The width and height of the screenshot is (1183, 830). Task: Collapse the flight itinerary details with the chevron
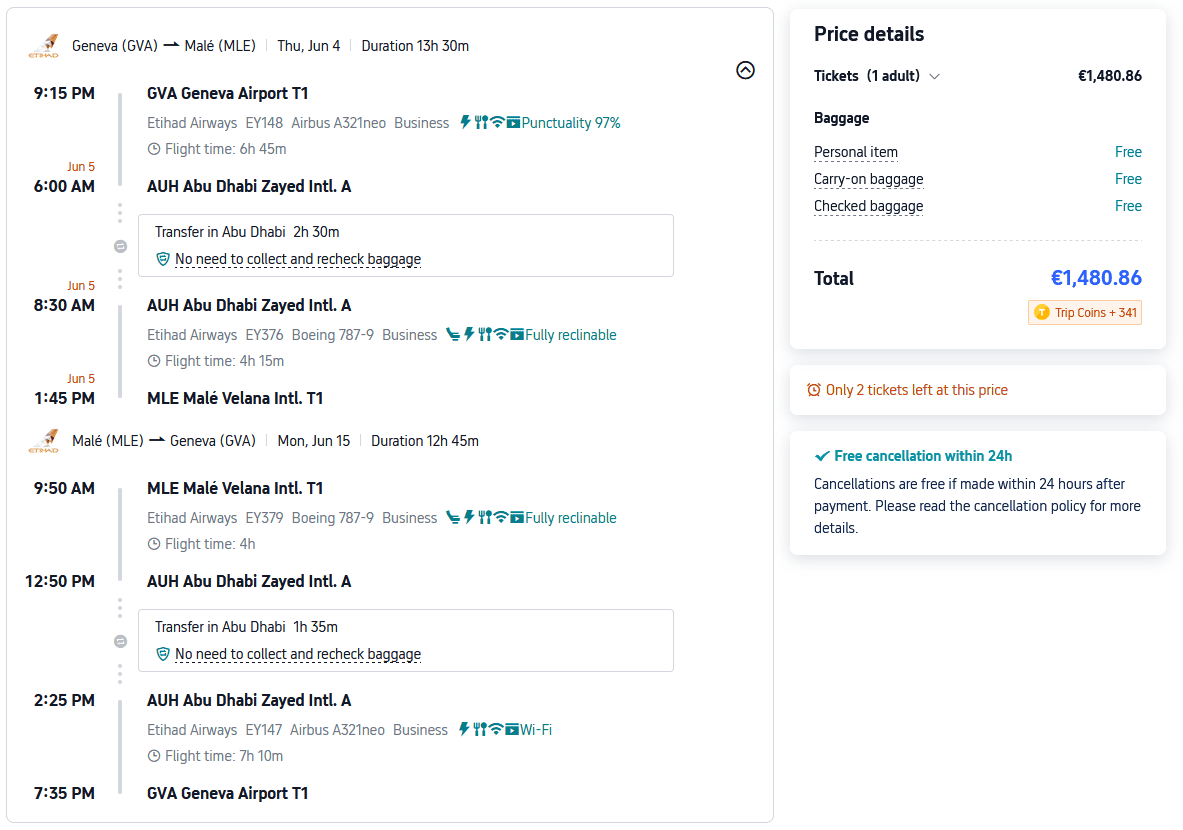(745, 70)
